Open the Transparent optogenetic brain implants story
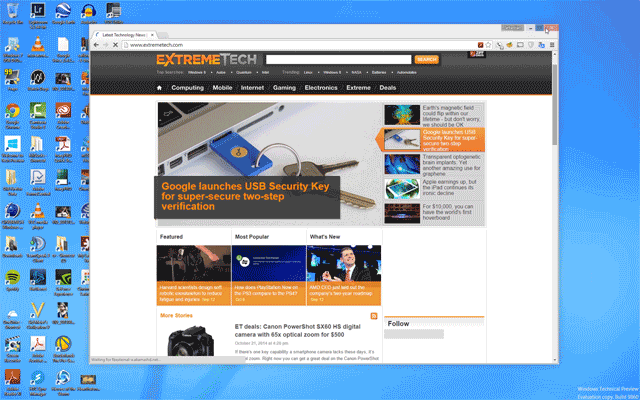The image size is (640, 400). 434,164
